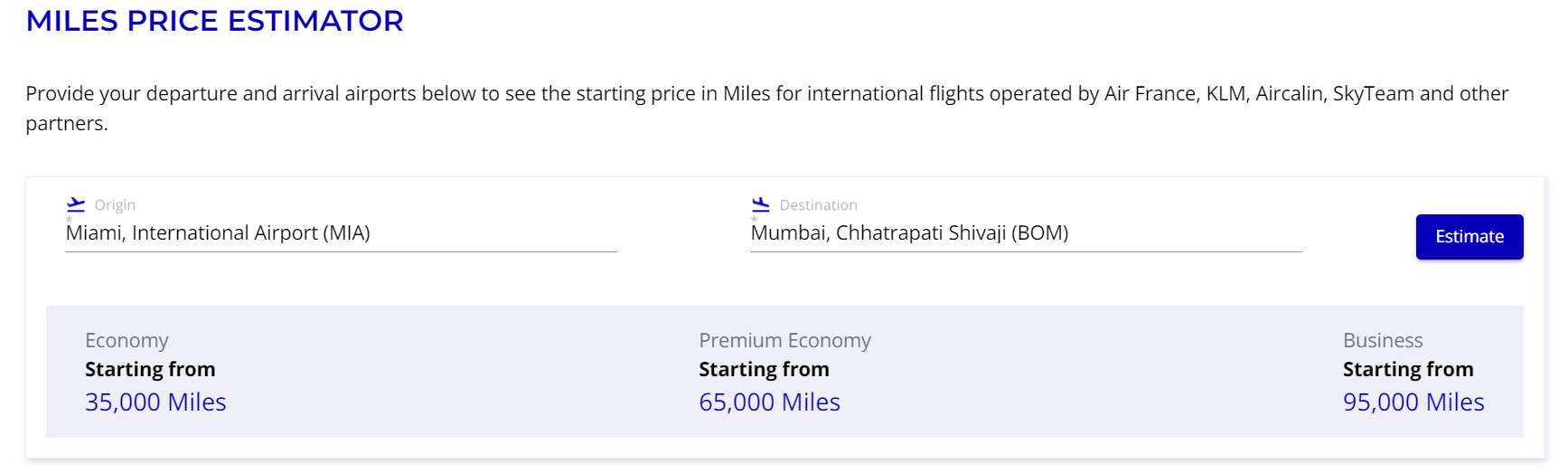Click the 65,000 Miles Premium Economy price
1568x473 pixels.
770,402
